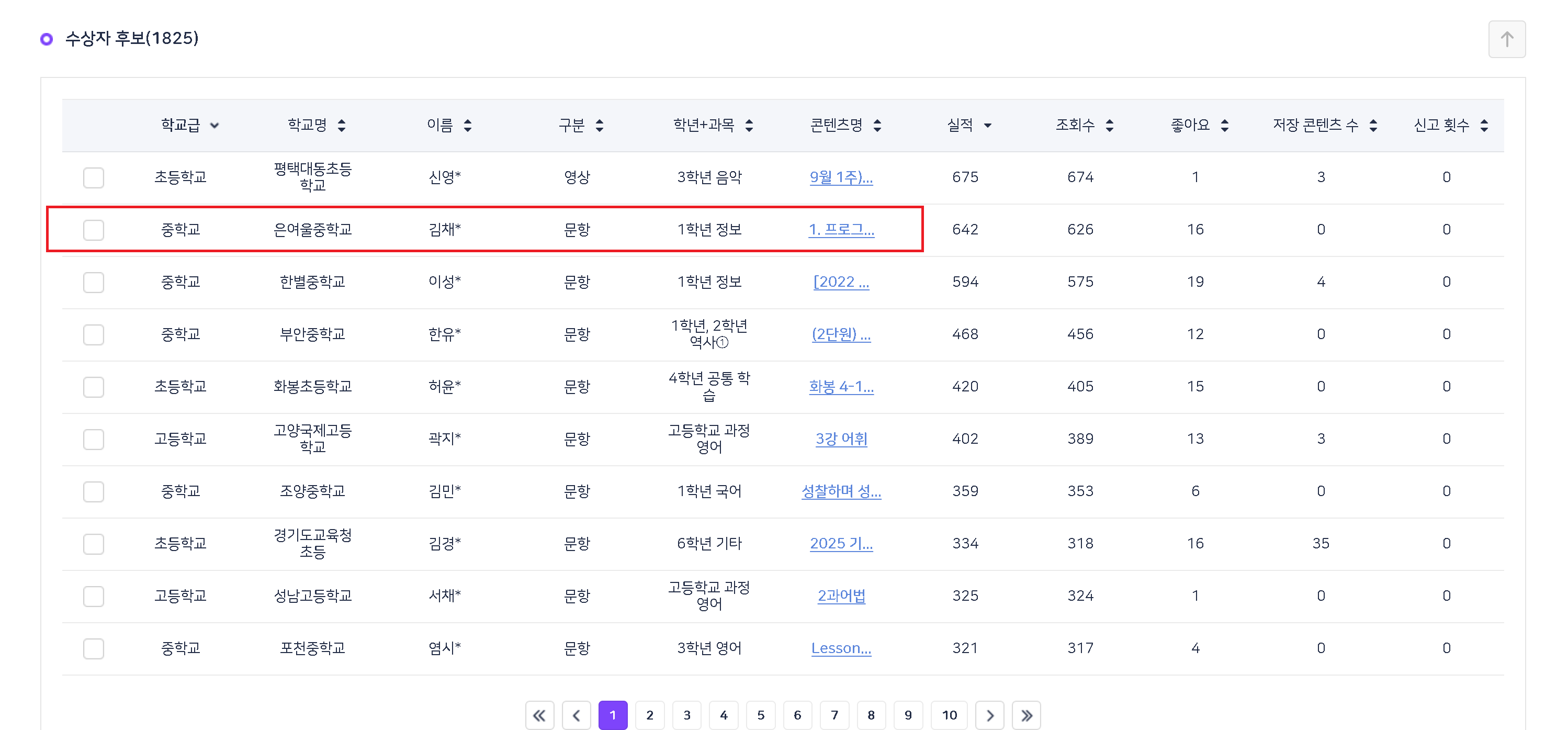Image resolution: width=1568 pixels, height=730 pixels.
Task: Go to next page arrow
Action: coord(990,715)
